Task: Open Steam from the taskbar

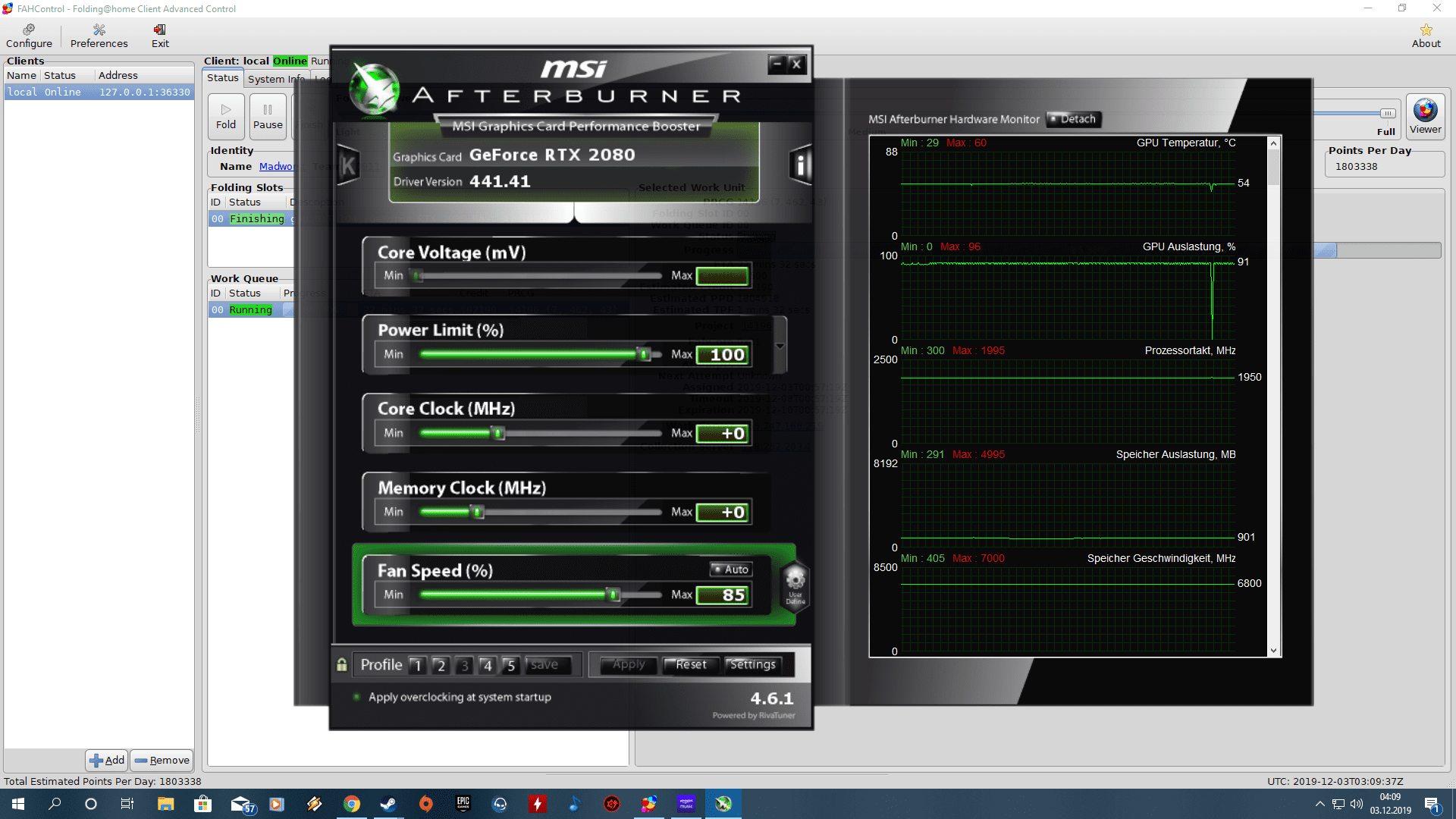Action: (x=388, y=804)
